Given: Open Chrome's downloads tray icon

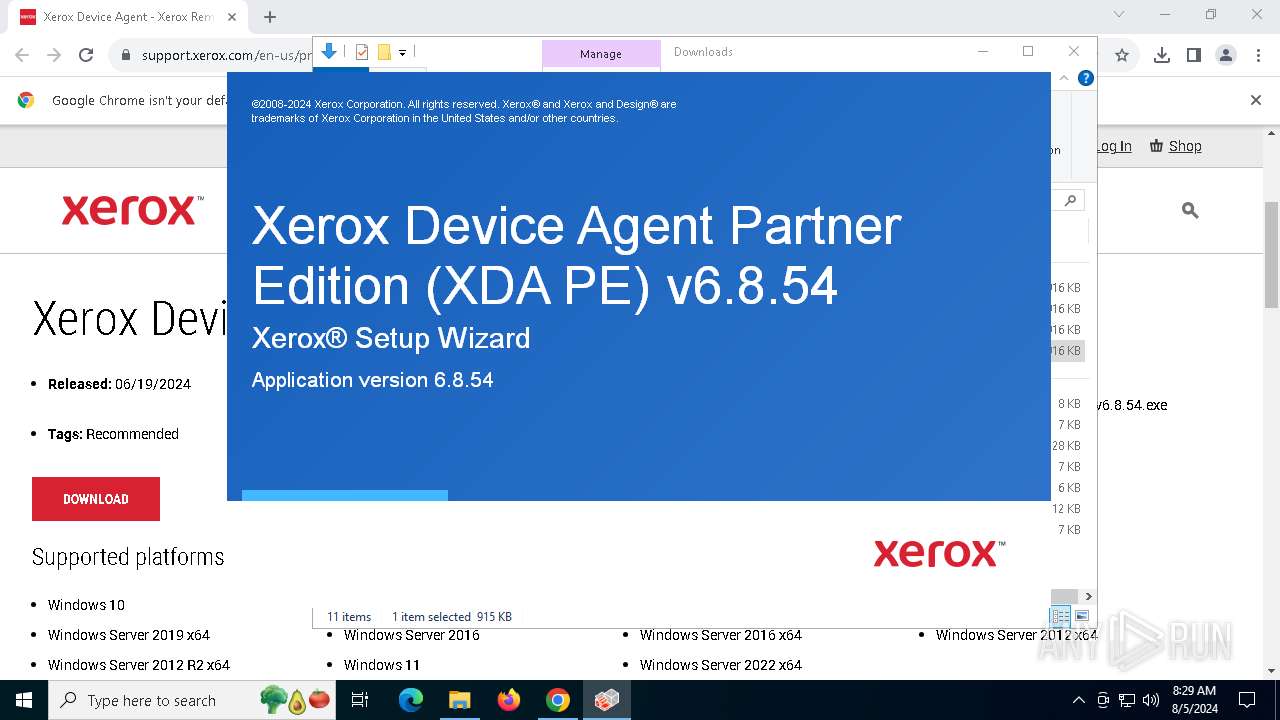Looking at the screenshot, I should point(1161,56).
